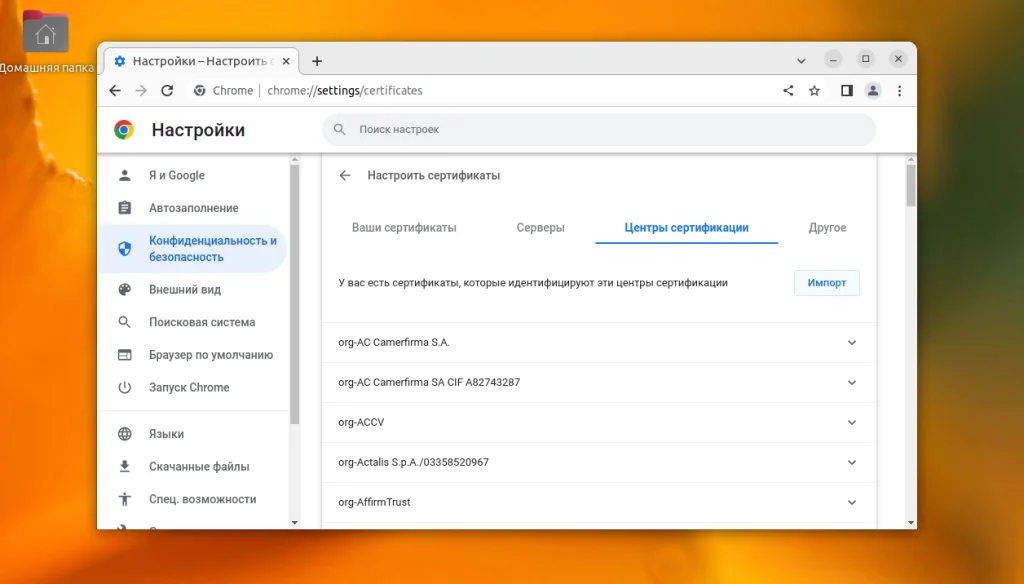Click the share icon in the address bar
Viewport: 1024px width, 584px height.
coord(787,90)
